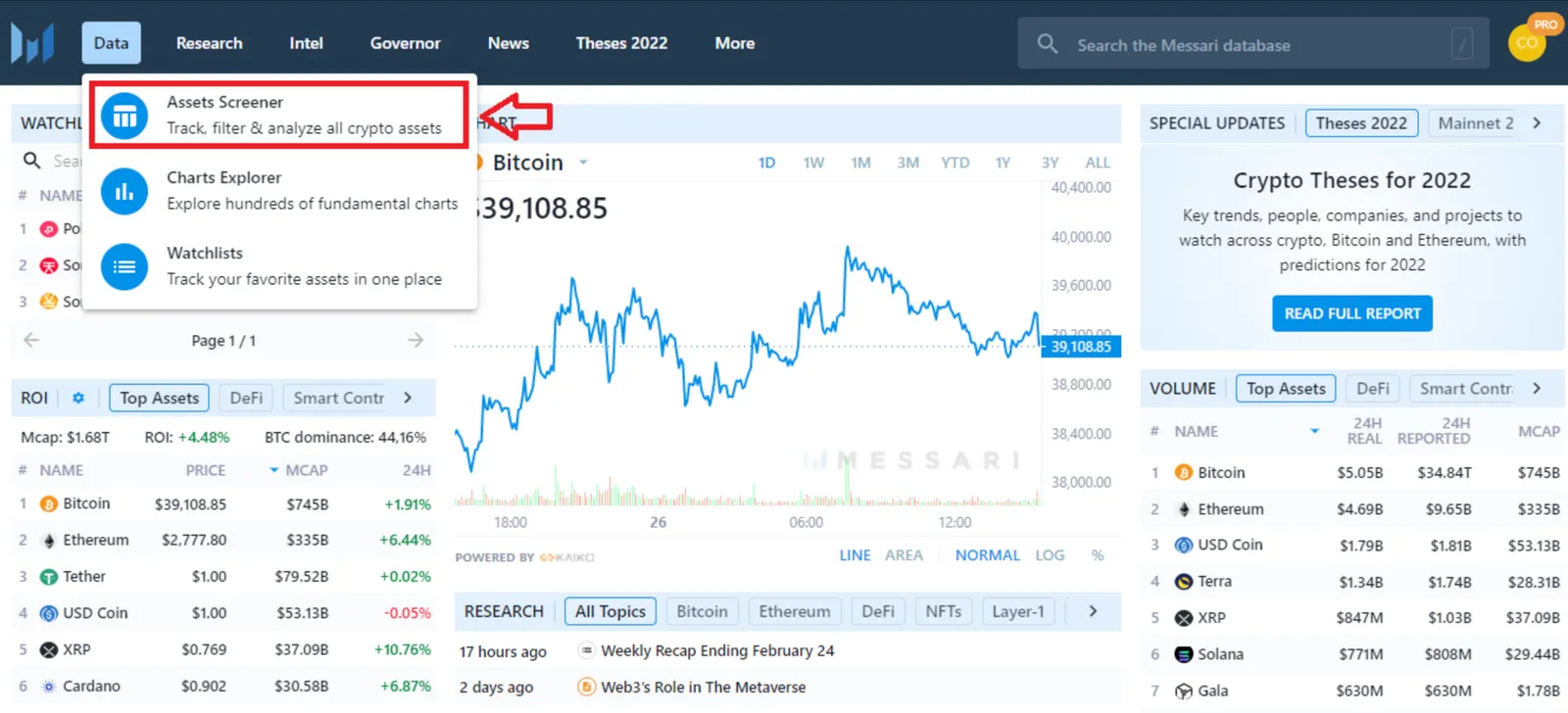Set chart scale to LOG

[1050, 555]
